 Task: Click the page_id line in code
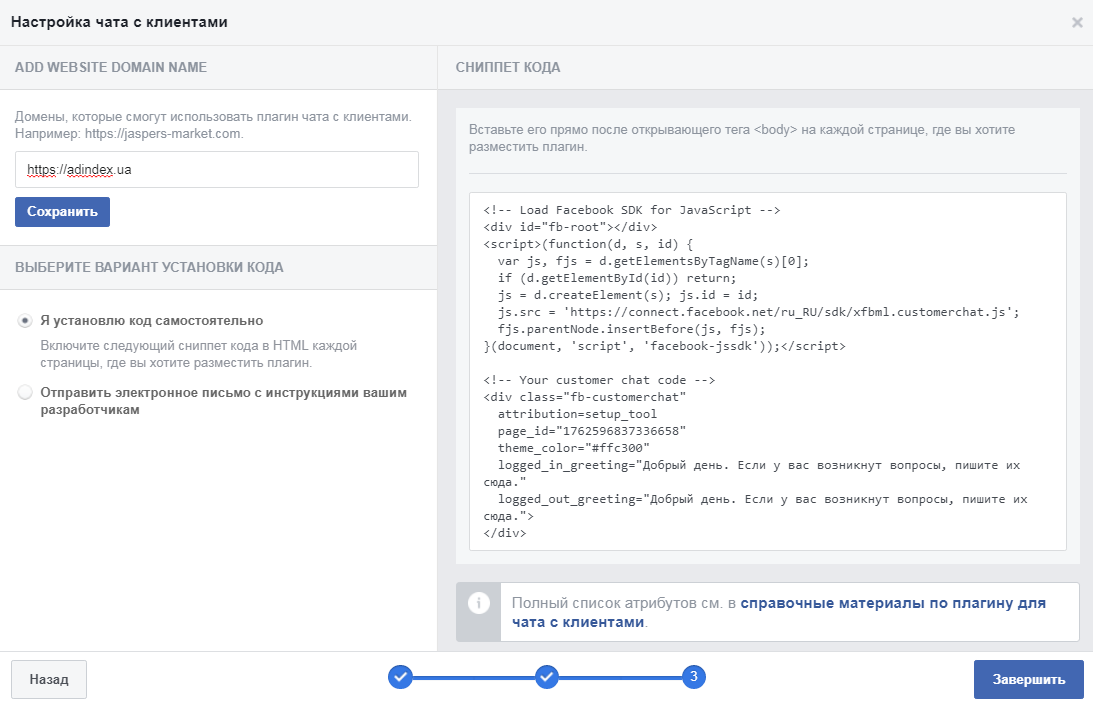point(592,431)
